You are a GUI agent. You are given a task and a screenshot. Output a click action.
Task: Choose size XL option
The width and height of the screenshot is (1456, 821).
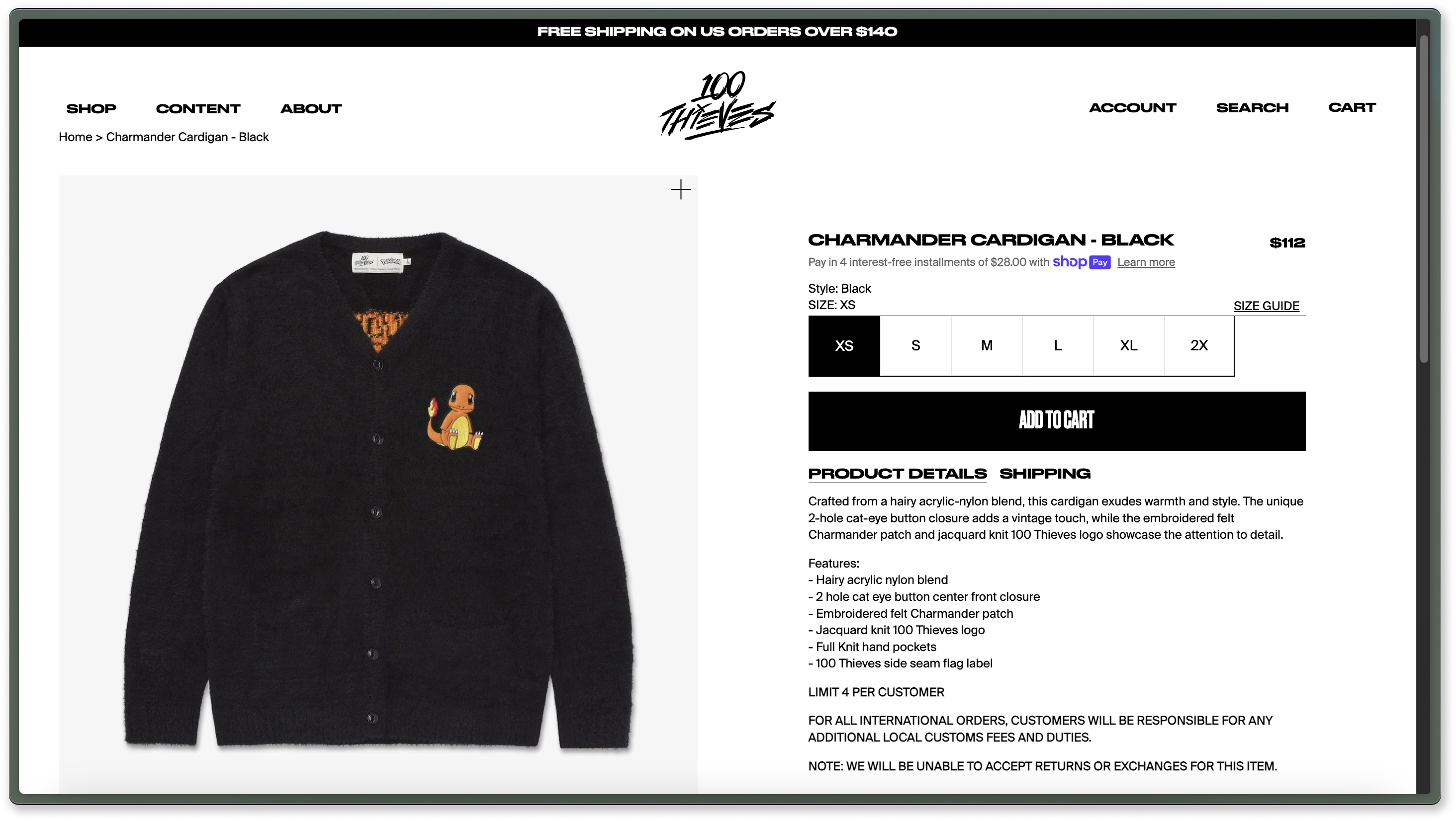click(1129, 346)
